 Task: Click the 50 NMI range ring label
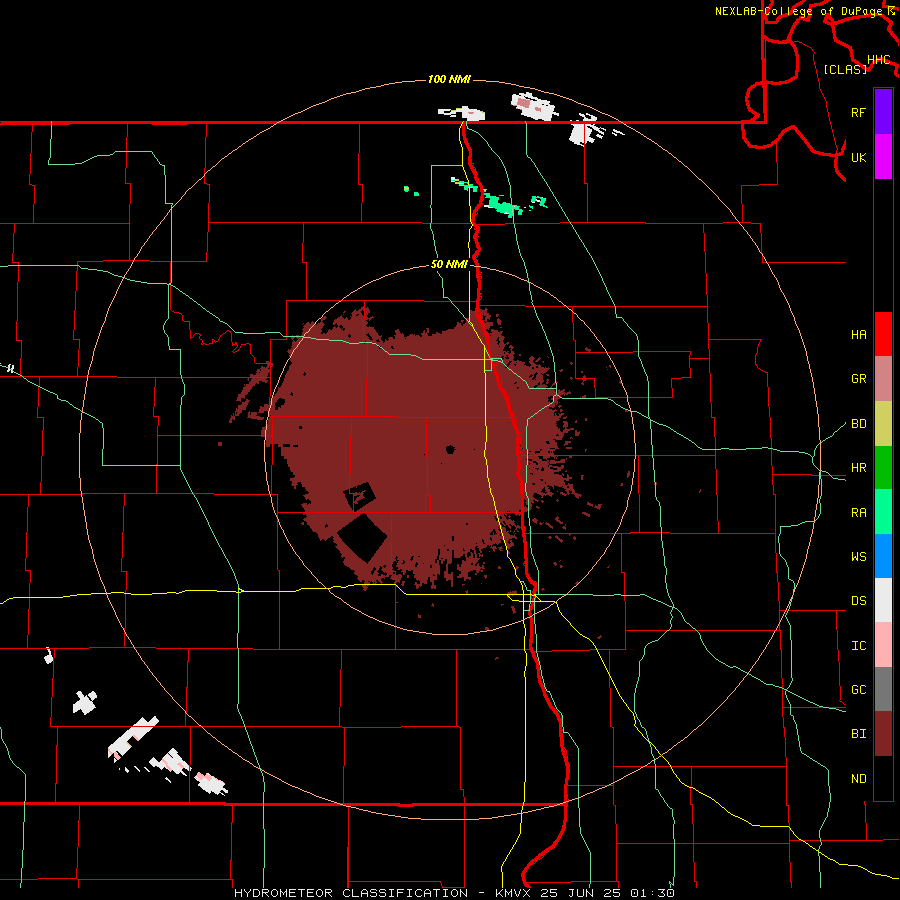click(x=449, y=265)
